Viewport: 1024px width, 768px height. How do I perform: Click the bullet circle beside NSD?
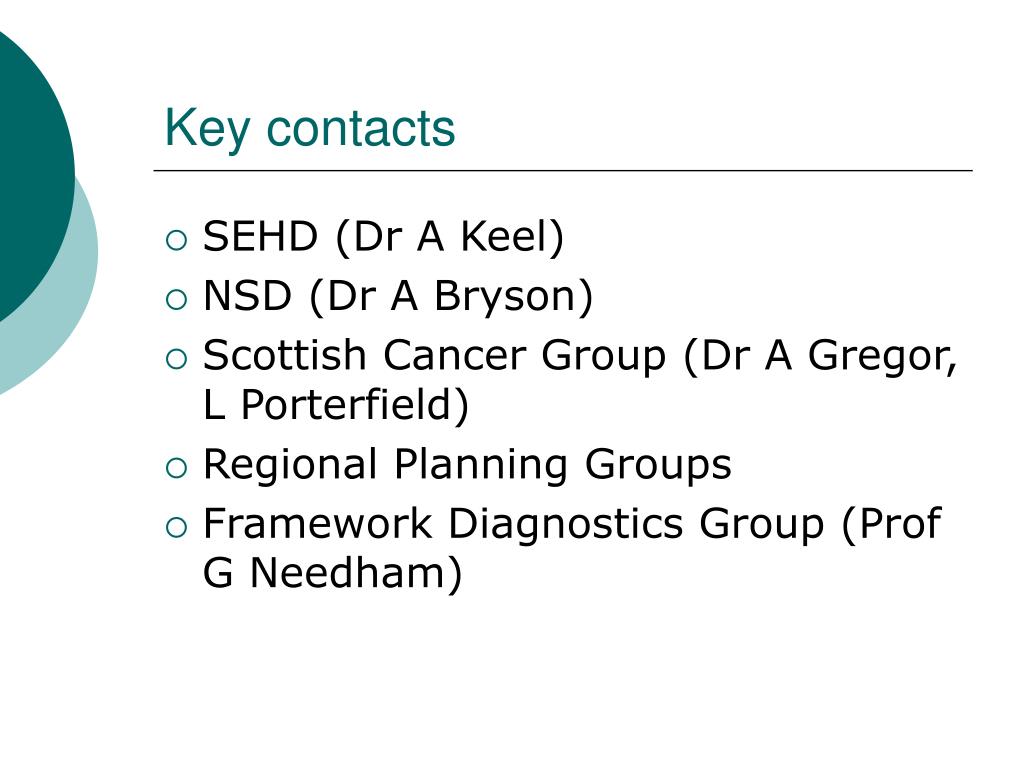(x=176, y=300)
